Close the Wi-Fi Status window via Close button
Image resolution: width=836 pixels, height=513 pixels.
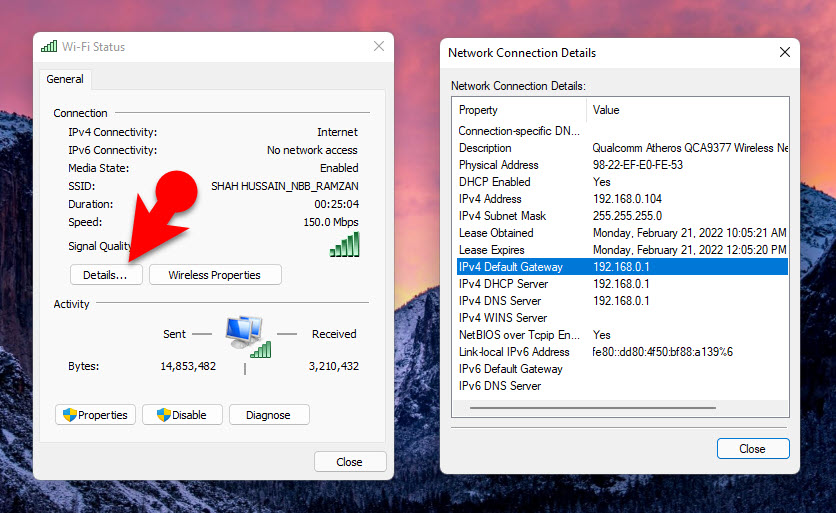point(350,462)
